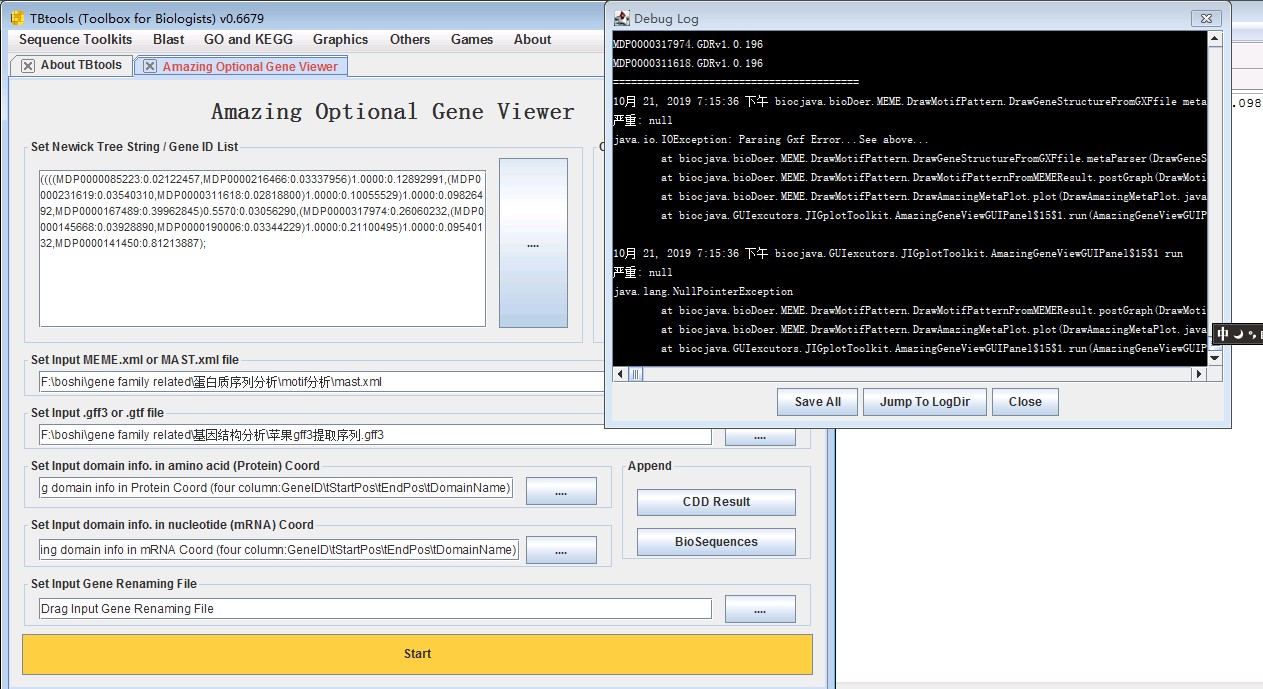Switch to the About TBtools tab

click(x=81, y=65)
